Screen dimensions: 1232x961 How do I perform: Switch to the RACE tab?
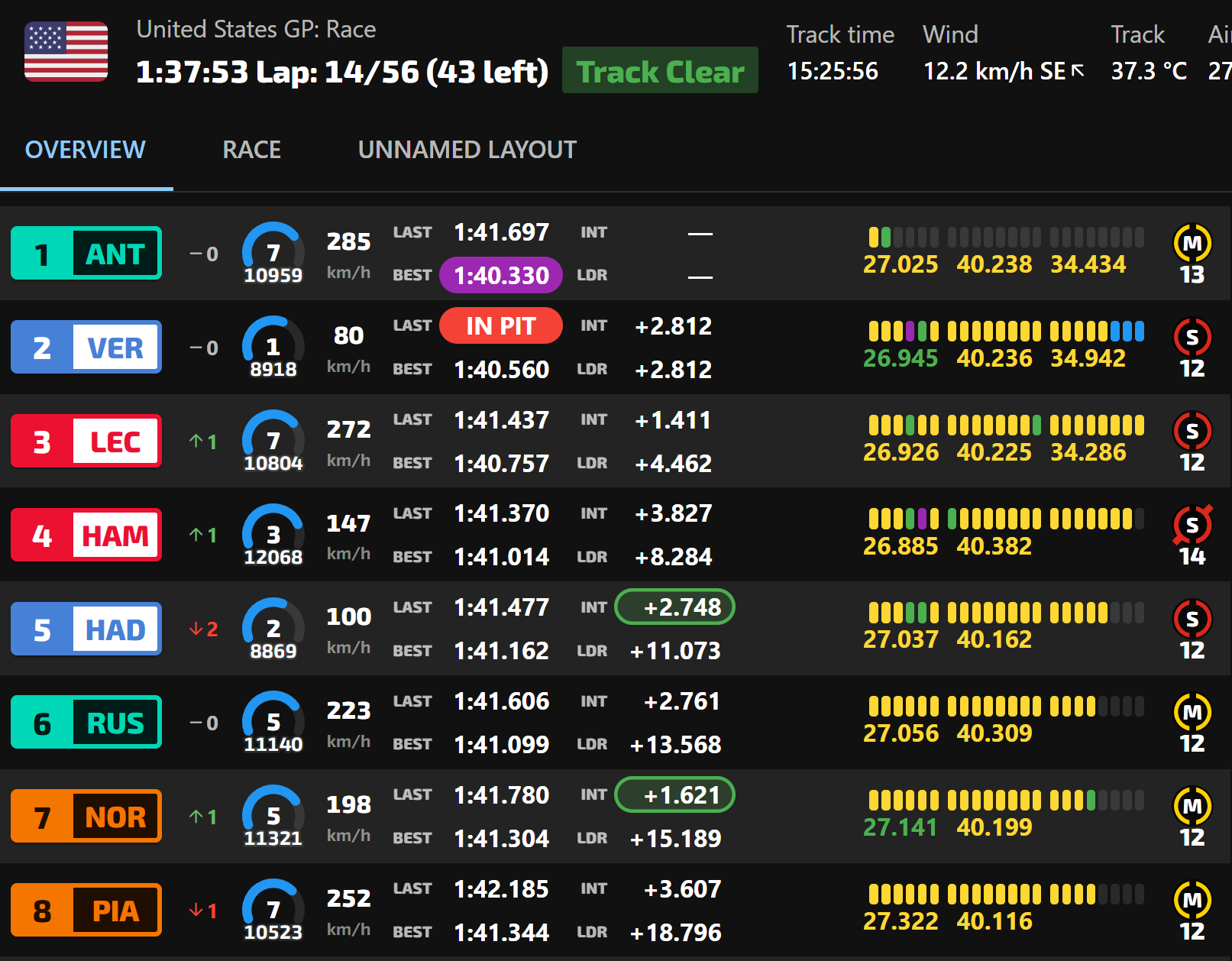251,150
